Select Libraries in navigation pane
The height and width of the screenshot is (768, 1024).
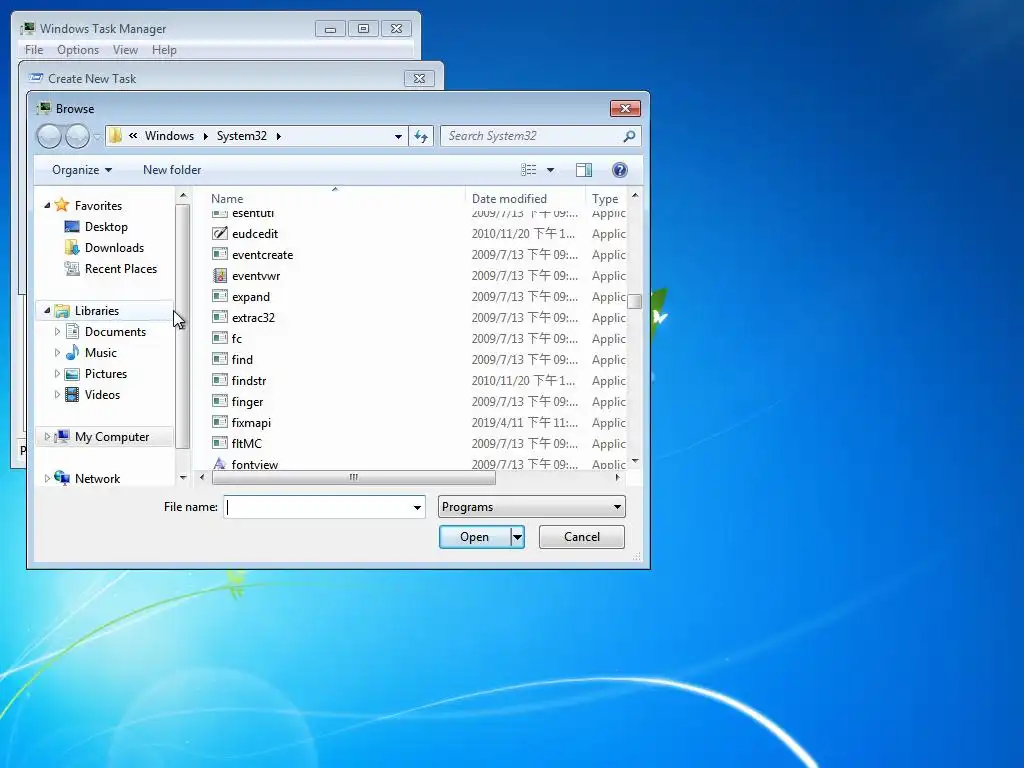[x=97, y=311]
